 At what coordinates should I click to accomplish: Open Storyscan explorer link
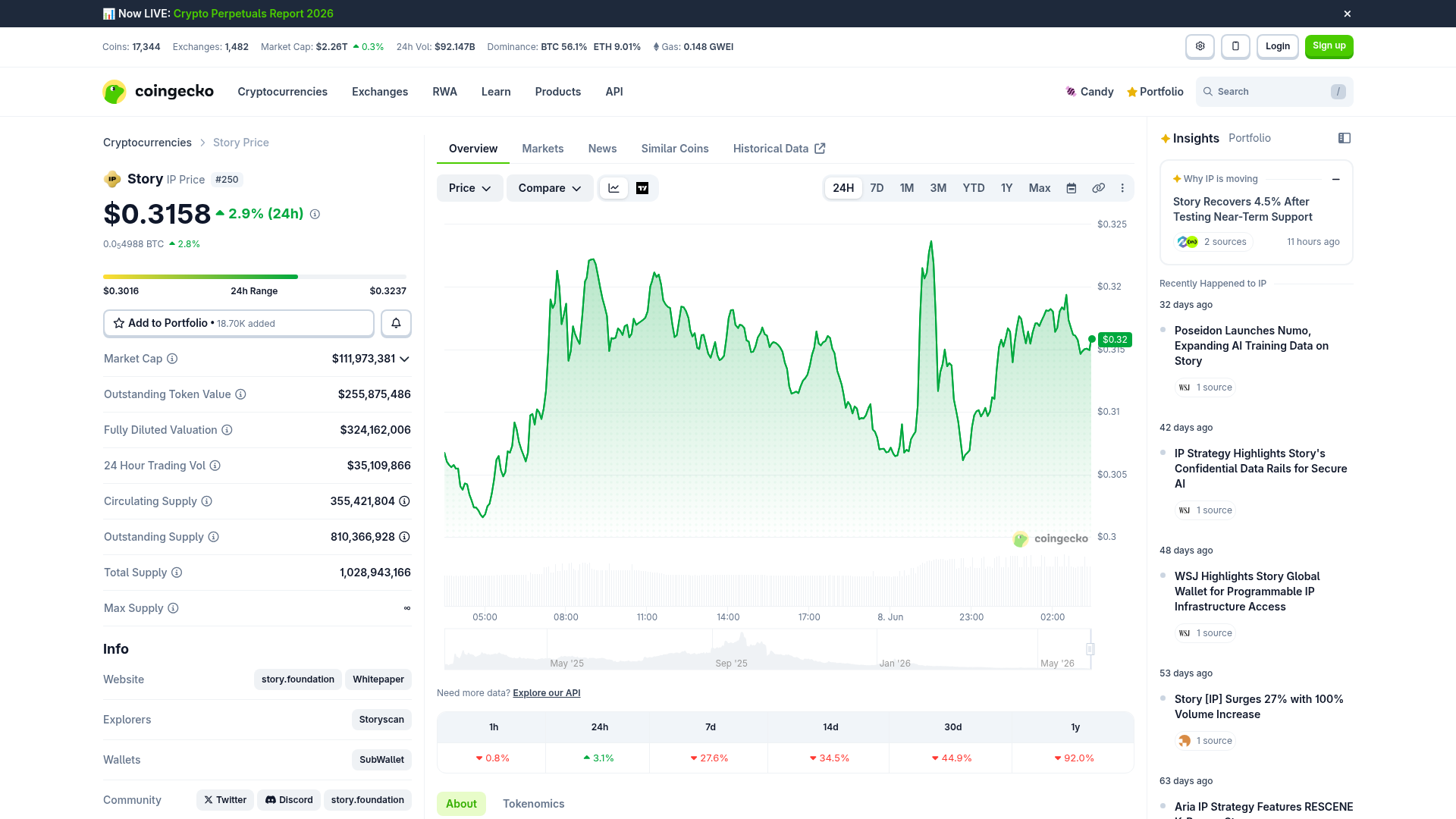pyautogui.click(x=381, y=720)
